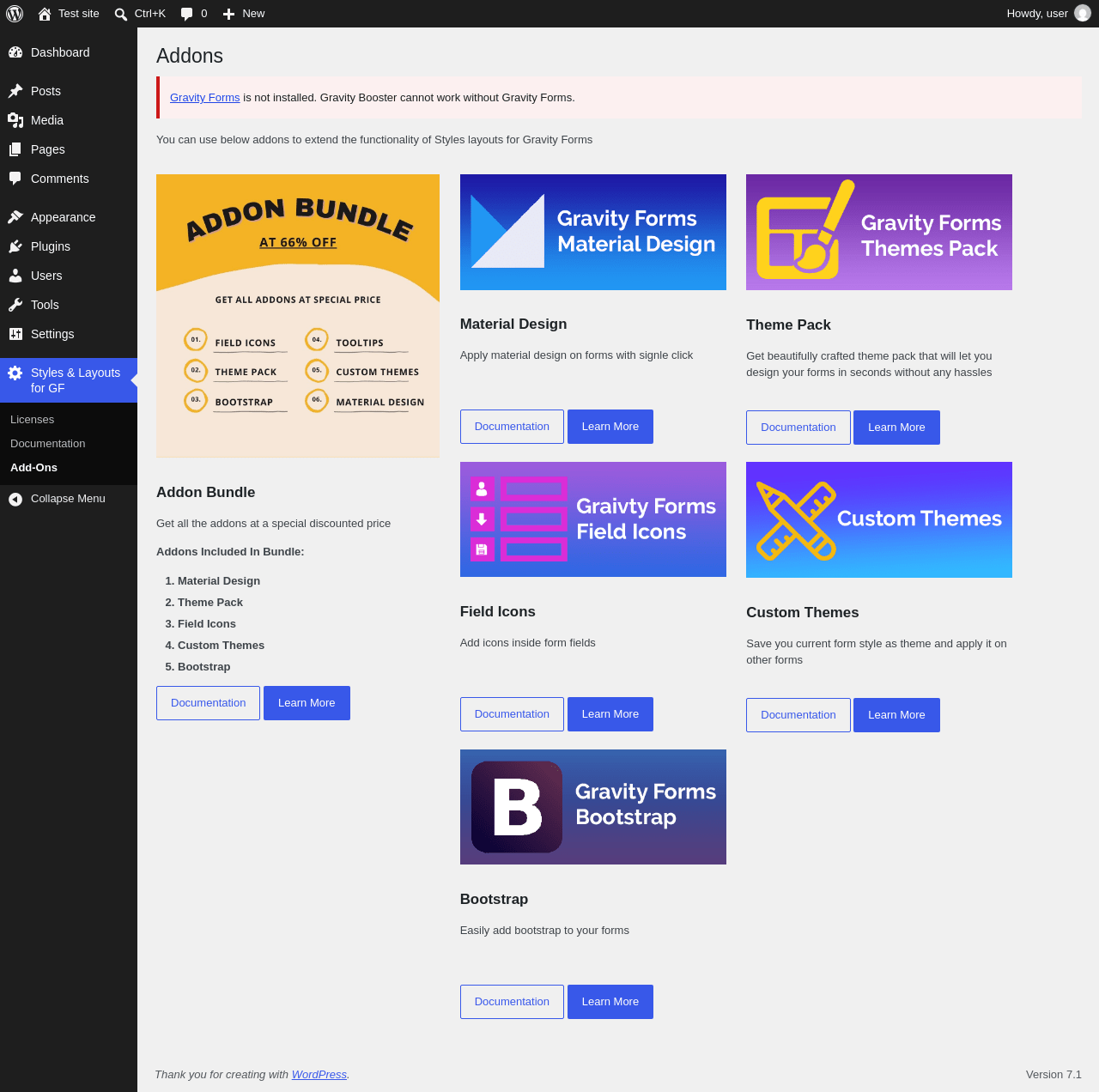The height and width of the screenshot is (1092, 1099).
Task: Click Learn More for Addon Bundle
Action: point(307,703)
